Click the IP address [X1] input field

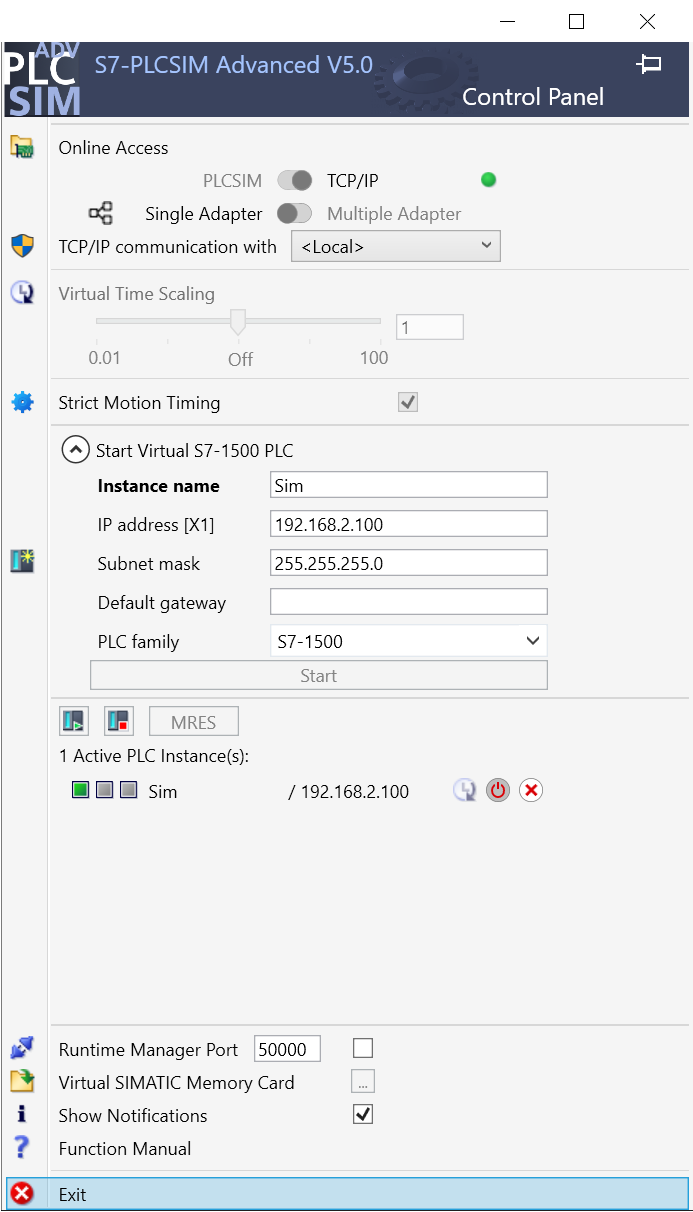coord(408,524)
